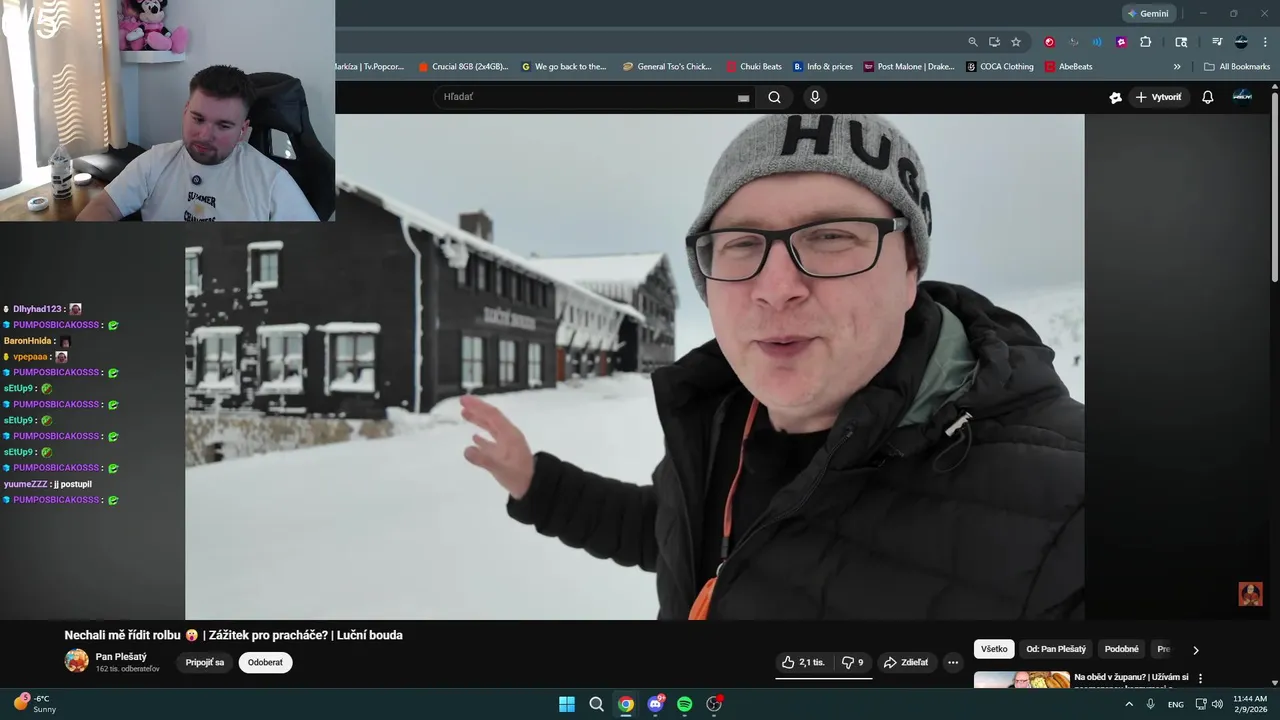Screen dimensions: 1280x720
Task: Open the red circular extension icon
Action: [1049, 42]
